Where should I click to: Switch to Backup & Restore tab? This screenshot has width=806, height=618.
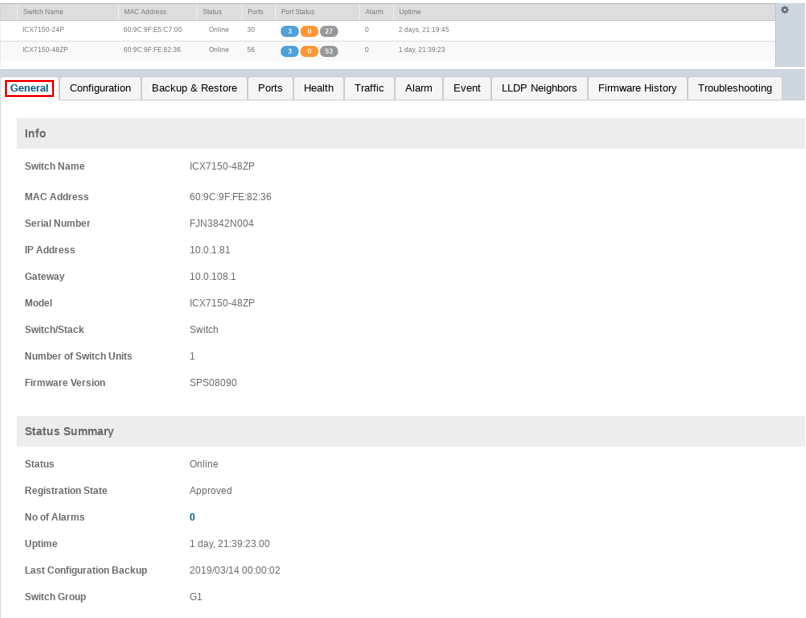click(x=194, y=88)
